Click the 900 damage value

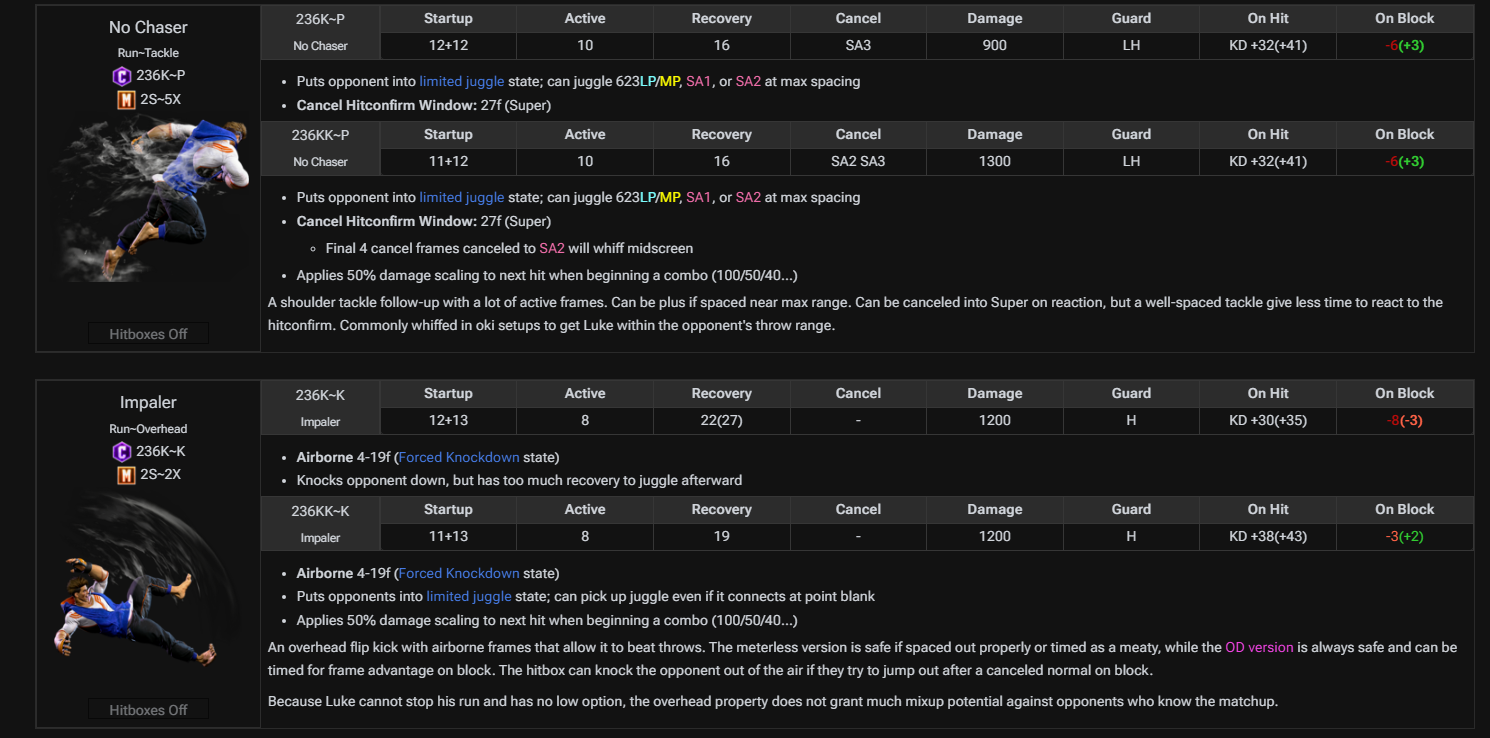pyautogui.click(x=995, y=45)
